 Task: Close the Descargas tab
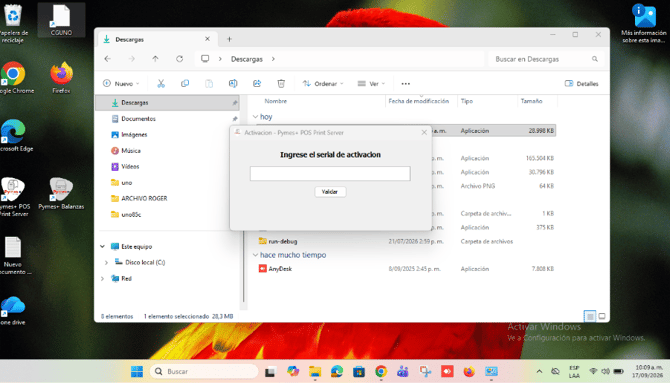pos(207,39)
